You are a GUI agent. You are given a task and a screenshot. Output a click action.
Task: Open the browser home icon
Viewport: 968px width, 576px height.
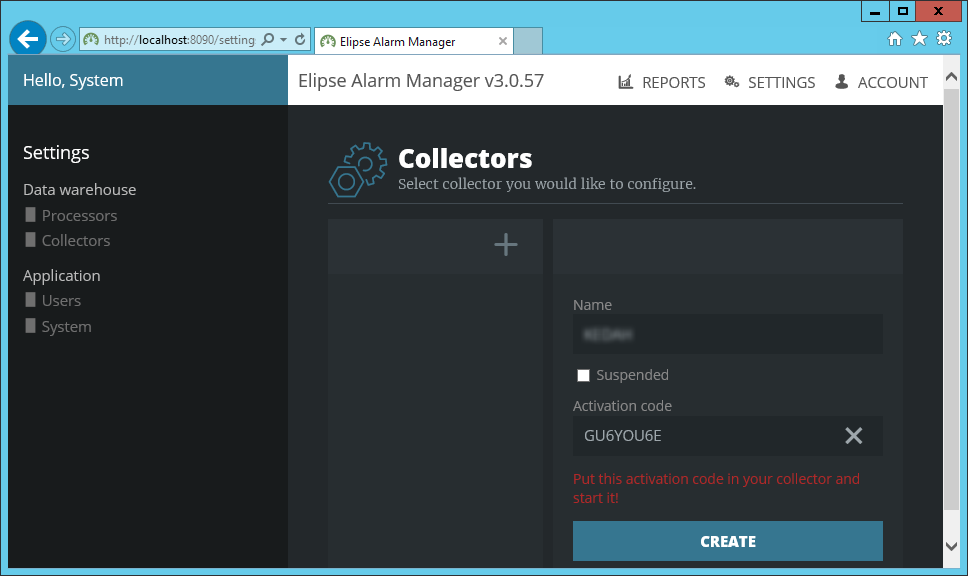[895, 39]
